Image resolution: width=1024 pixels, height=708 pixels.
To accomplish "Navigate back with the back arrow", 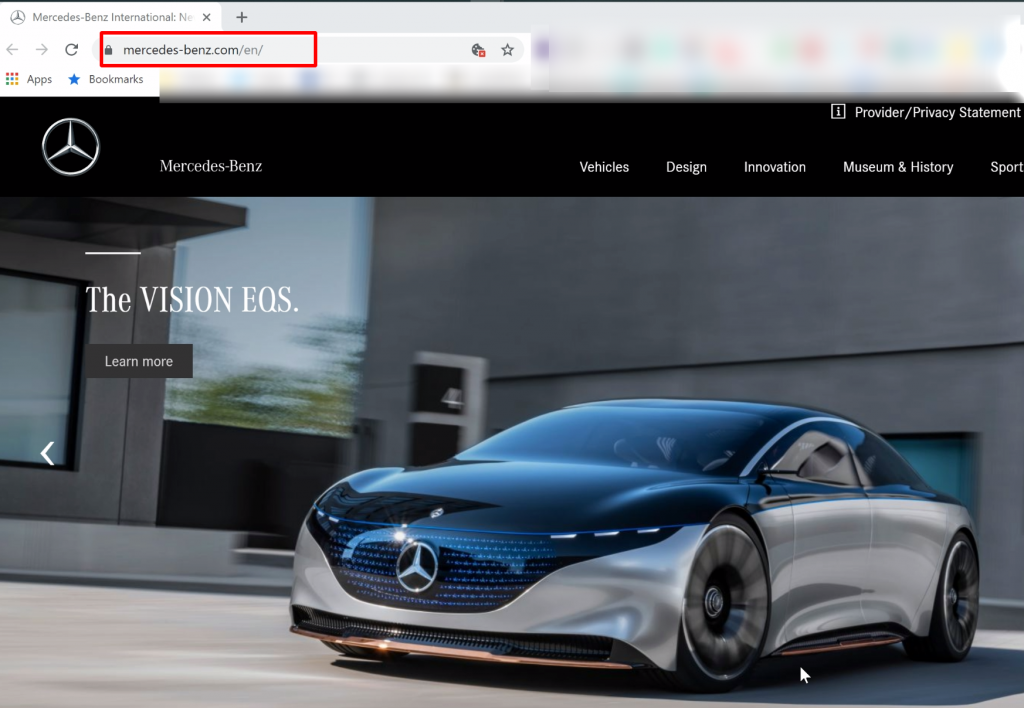I will coord(11,48).
